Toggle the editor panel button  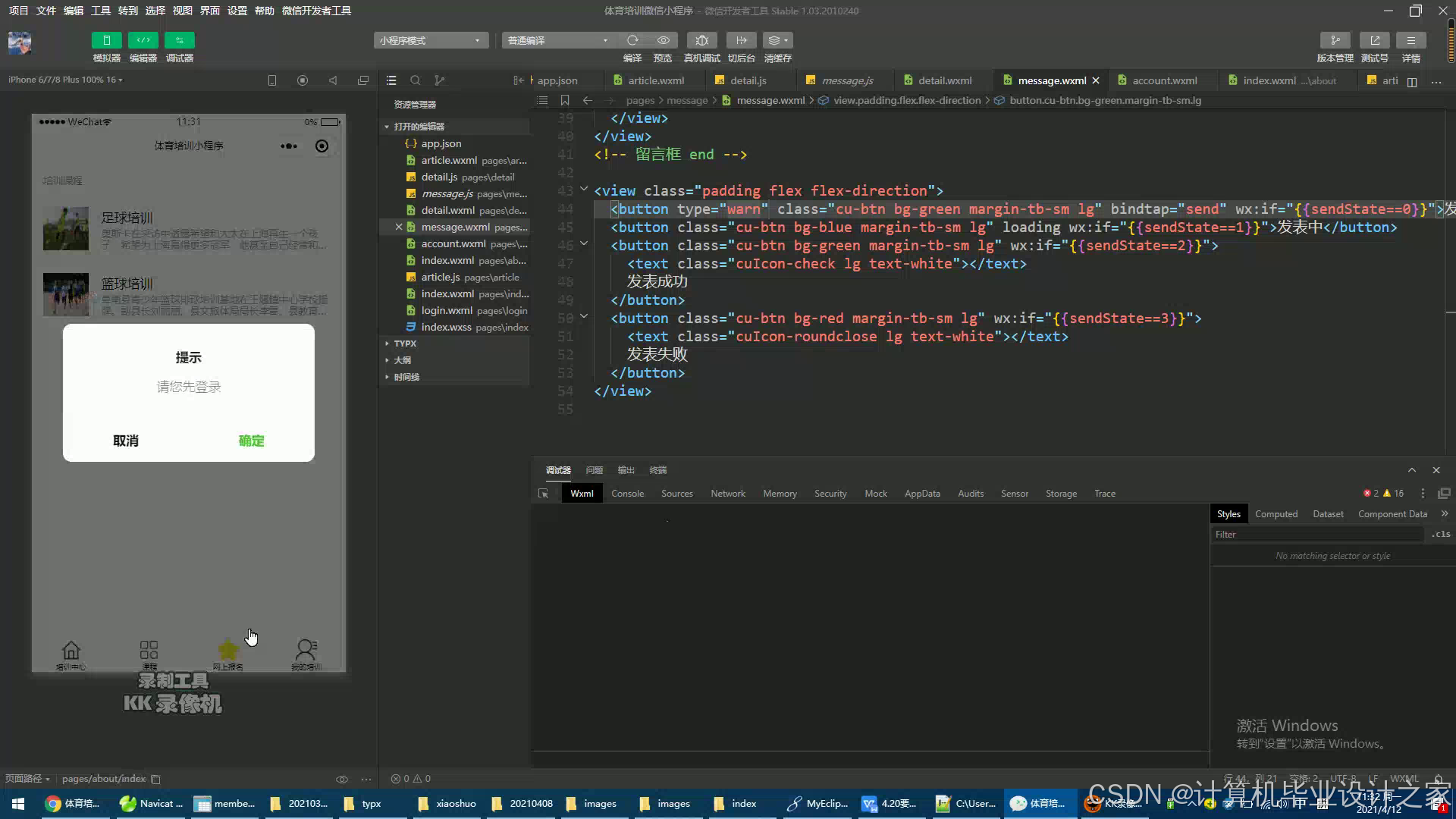click(143, 40)
